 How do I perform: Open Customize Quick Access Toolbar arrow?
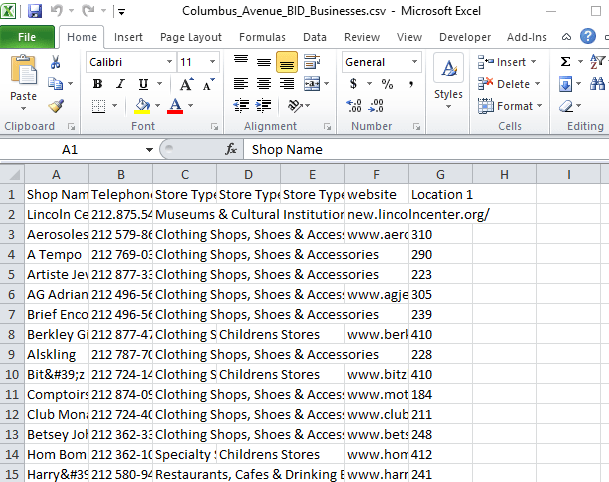pyautogui.click(x=122, y=12)
